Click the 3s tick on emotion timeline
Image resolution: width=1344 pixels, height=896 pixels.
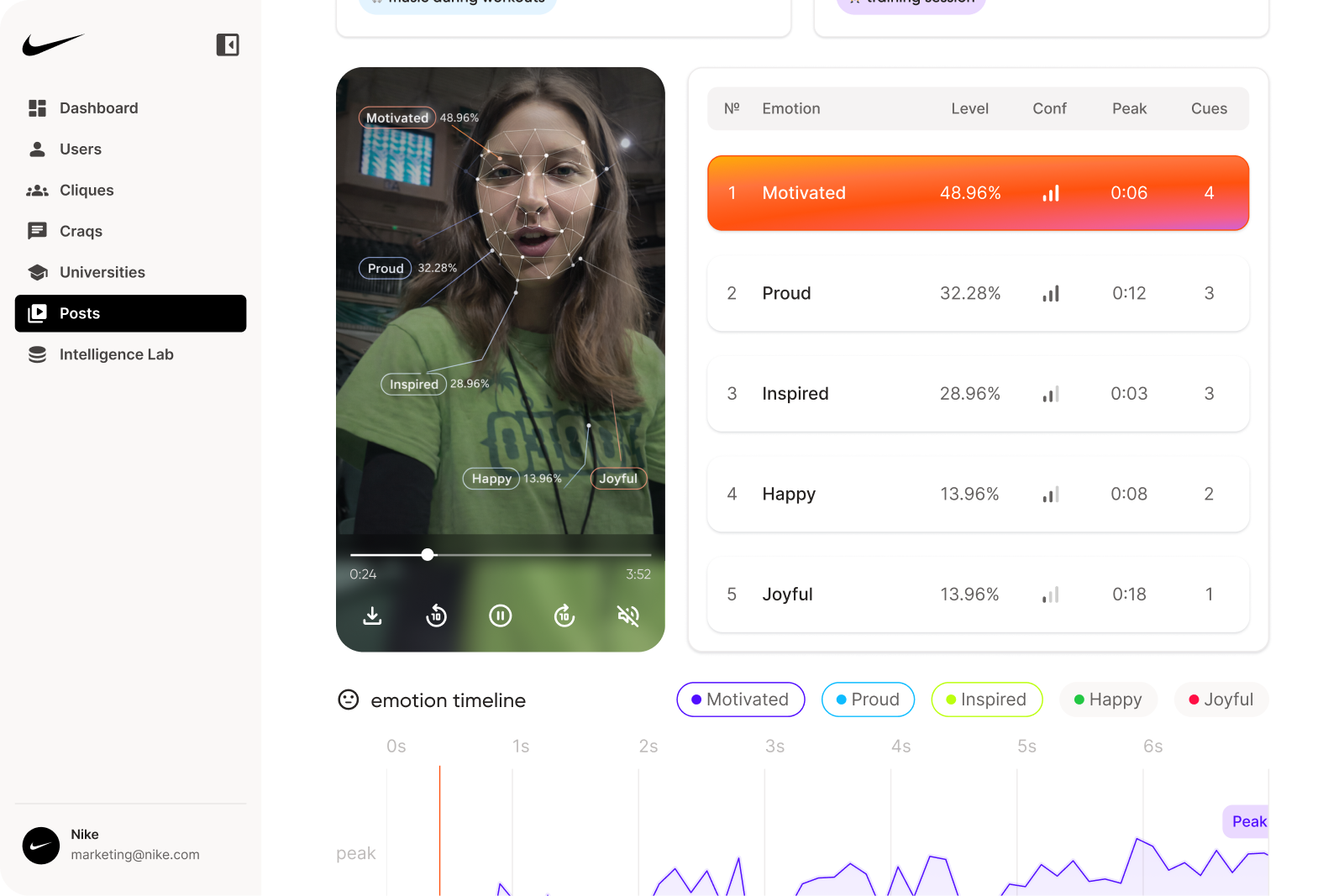point(774,747)
